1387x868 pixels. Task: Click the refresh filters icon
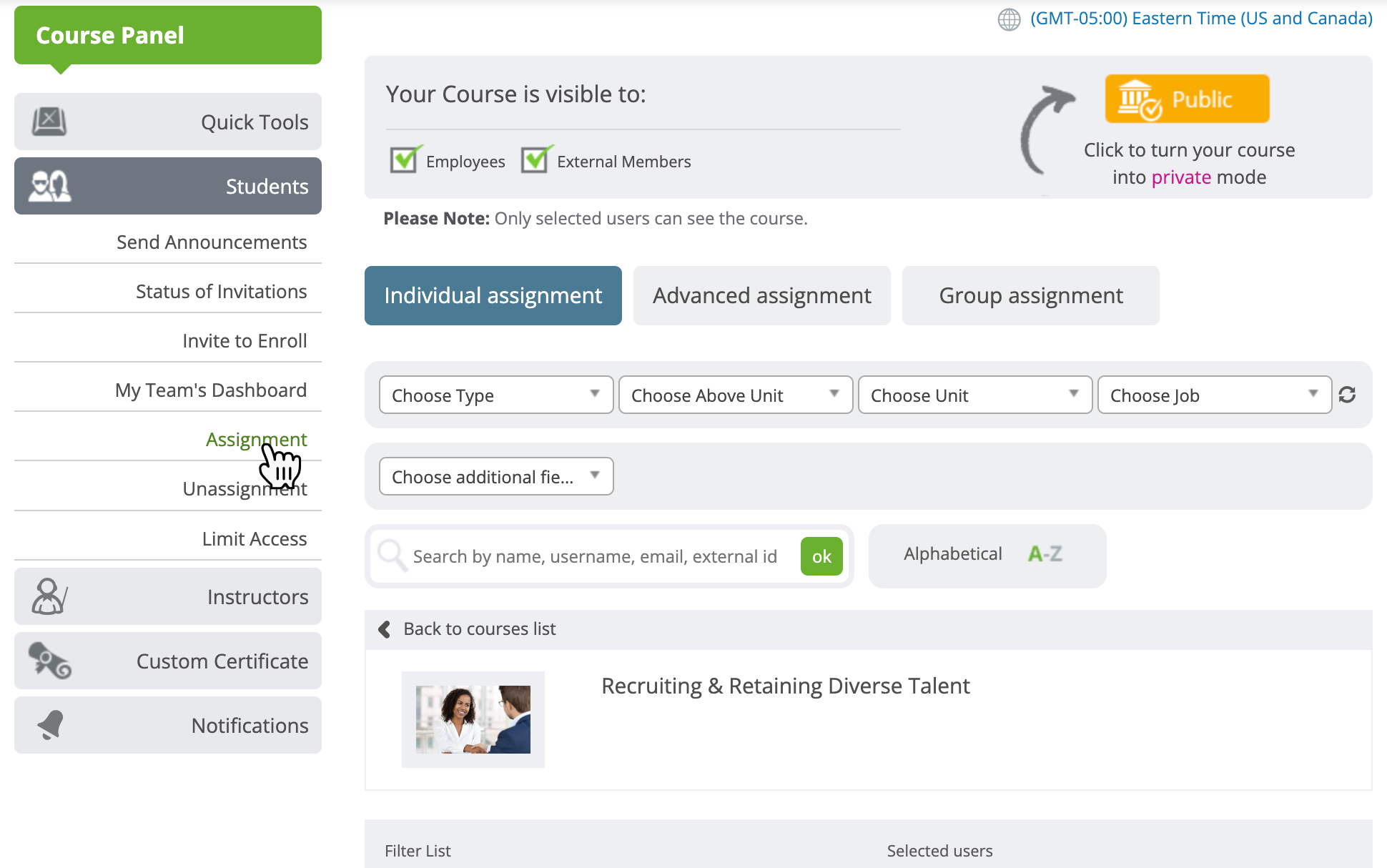tap(1347, 395)
